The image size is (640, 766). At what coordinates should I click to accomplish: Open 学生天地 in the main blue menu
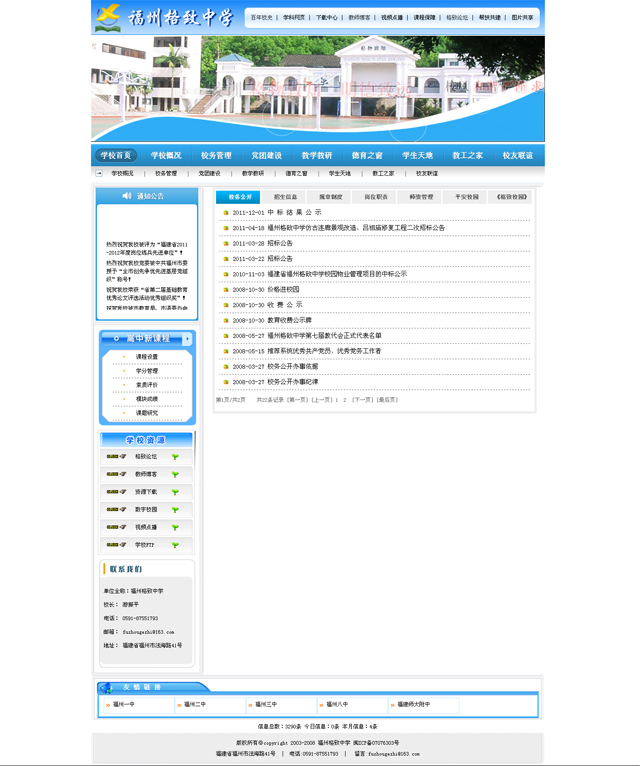417,155
